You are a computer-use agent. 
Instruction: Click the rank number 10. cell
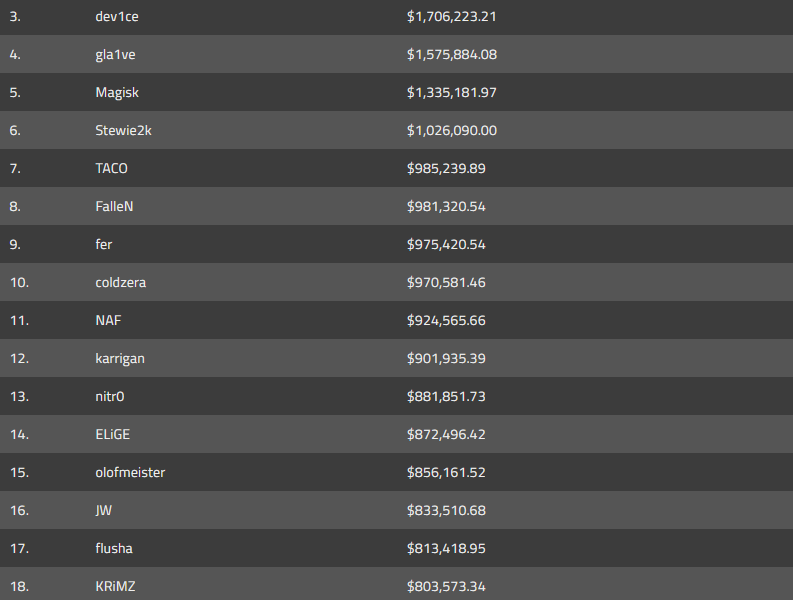[x=20, y=283]
